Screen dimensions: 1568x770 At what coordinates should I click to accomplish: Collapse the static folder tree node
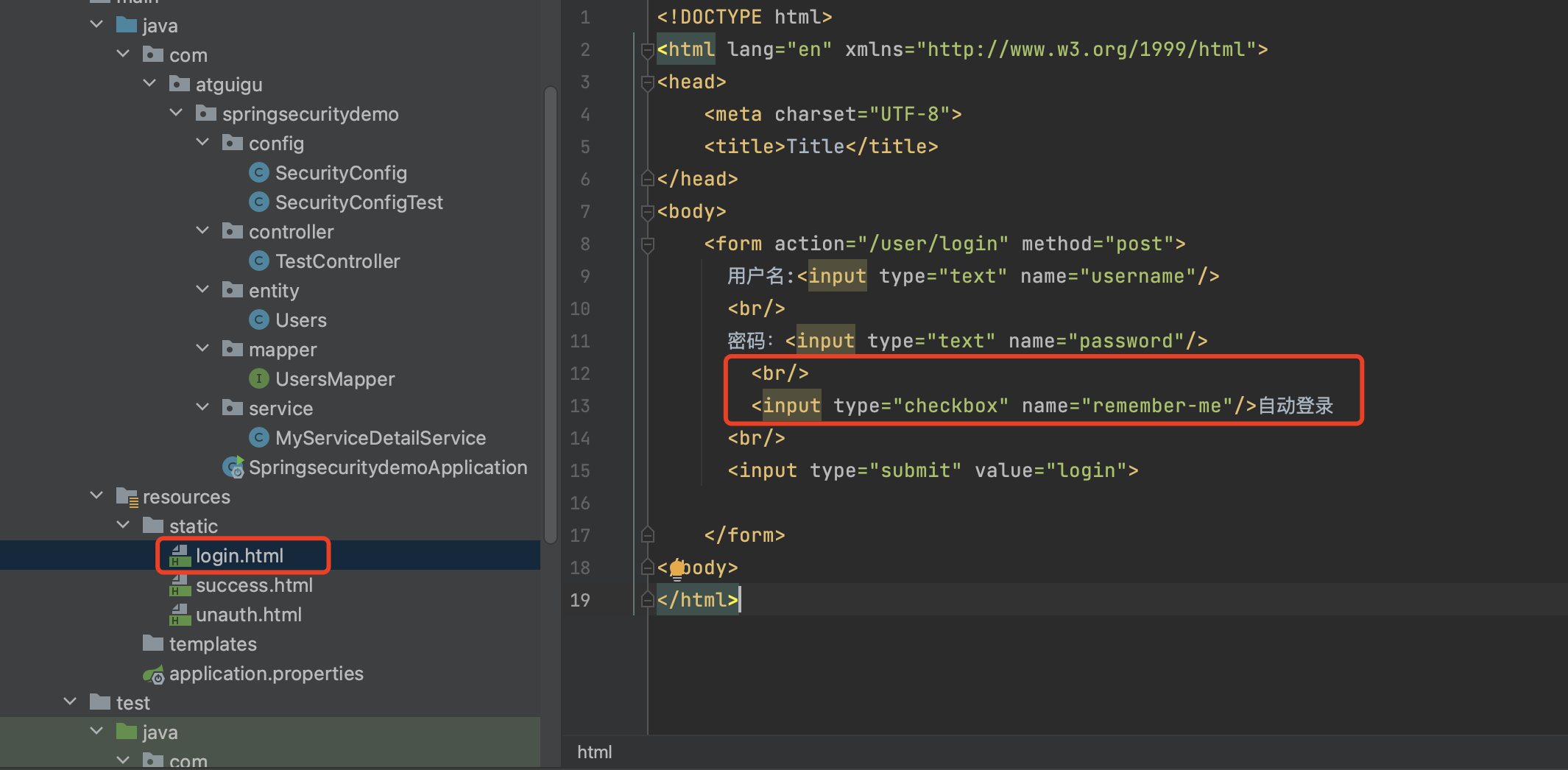(x=123, y=526)
